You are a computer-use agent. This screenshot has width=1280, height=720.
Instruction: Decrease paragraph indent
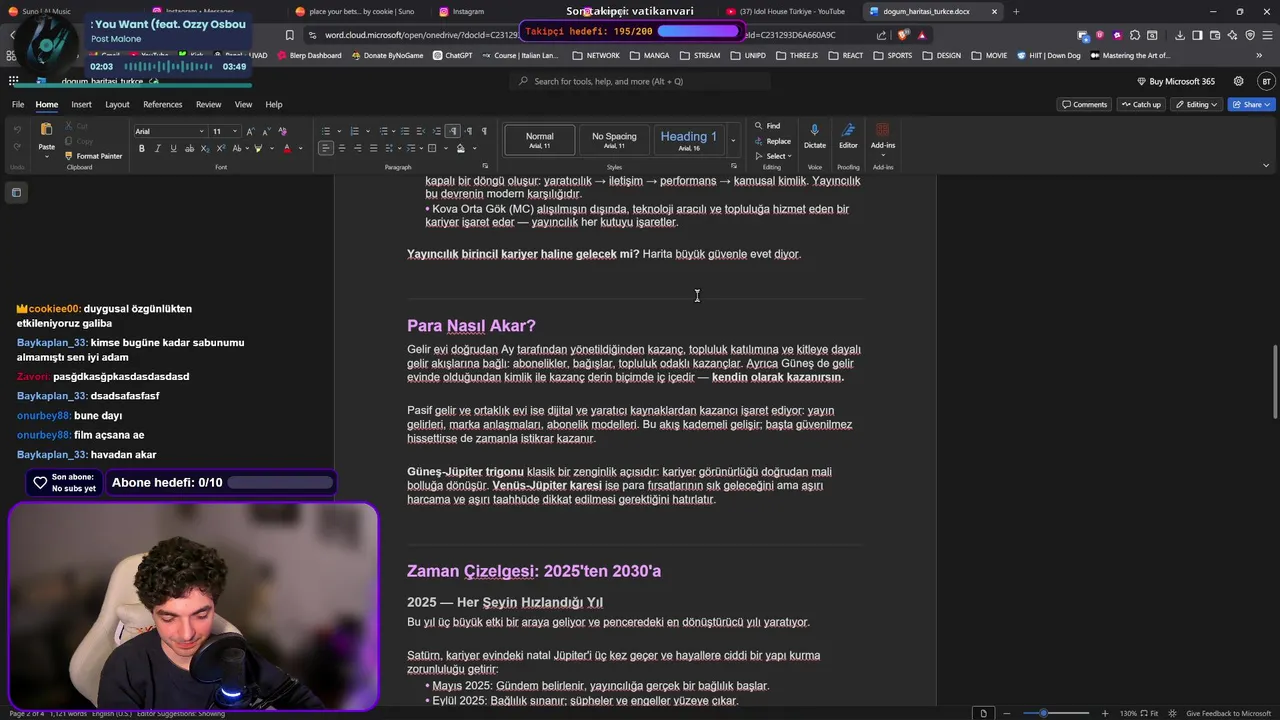click(420, 131)
